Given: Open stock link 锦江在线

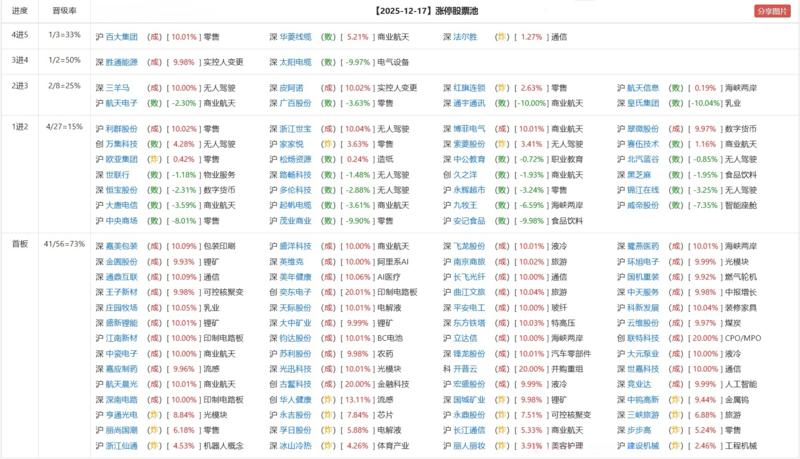Looking at the screenshot, I should 643,190.
